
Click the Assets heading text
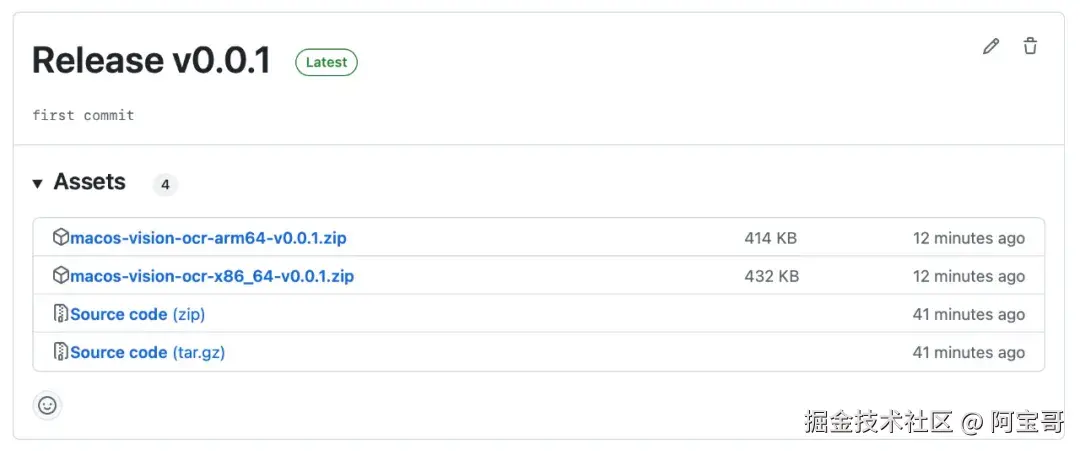pos(90,182)
